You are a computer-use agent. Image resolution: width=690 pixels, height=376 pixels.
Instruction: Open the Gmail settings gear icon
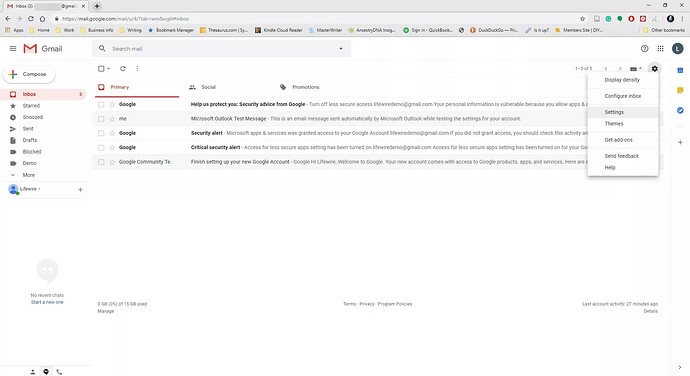pos(654,69)
